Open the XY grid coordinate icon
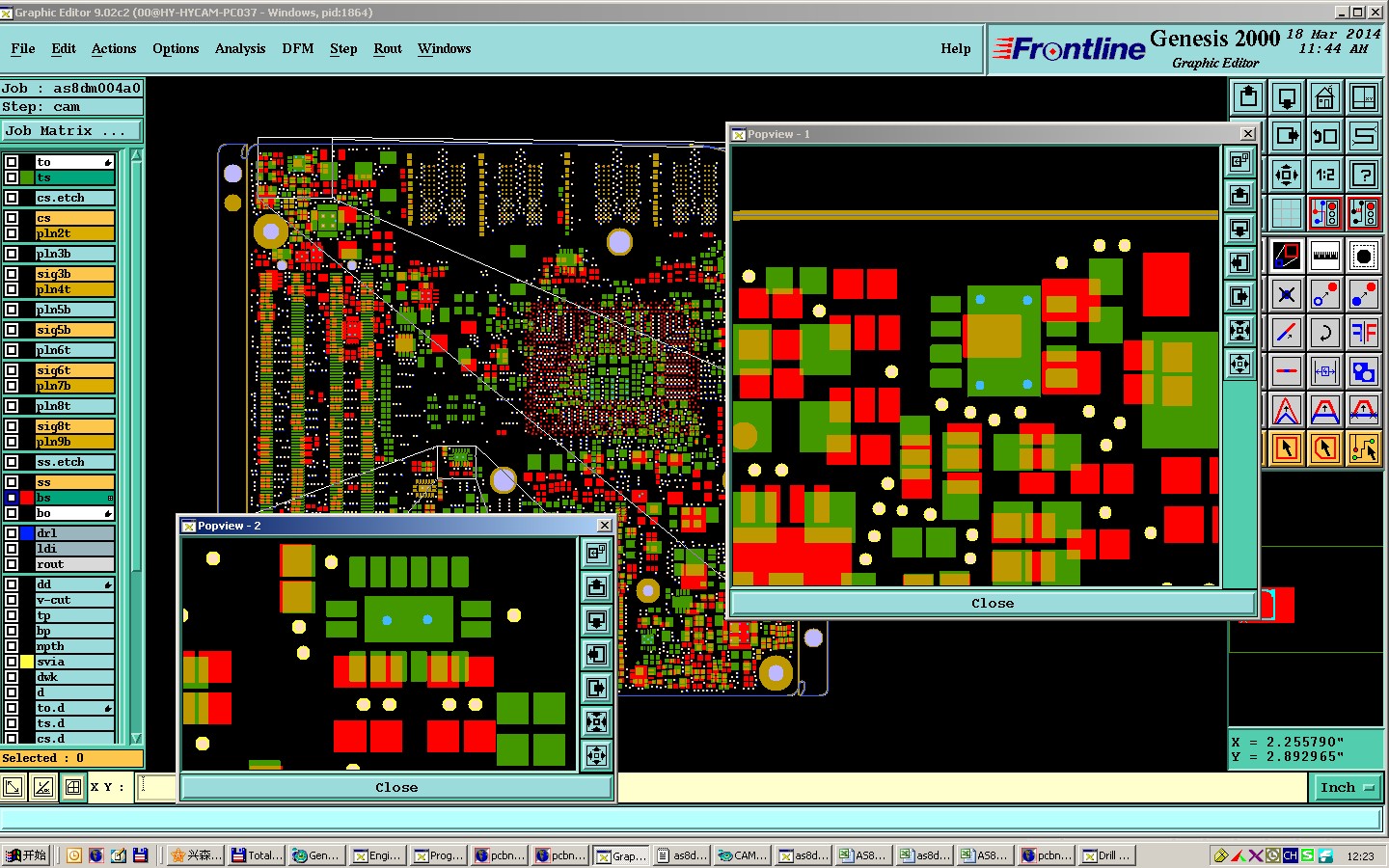1389x868 pixels. click(x=1364, y=97)
